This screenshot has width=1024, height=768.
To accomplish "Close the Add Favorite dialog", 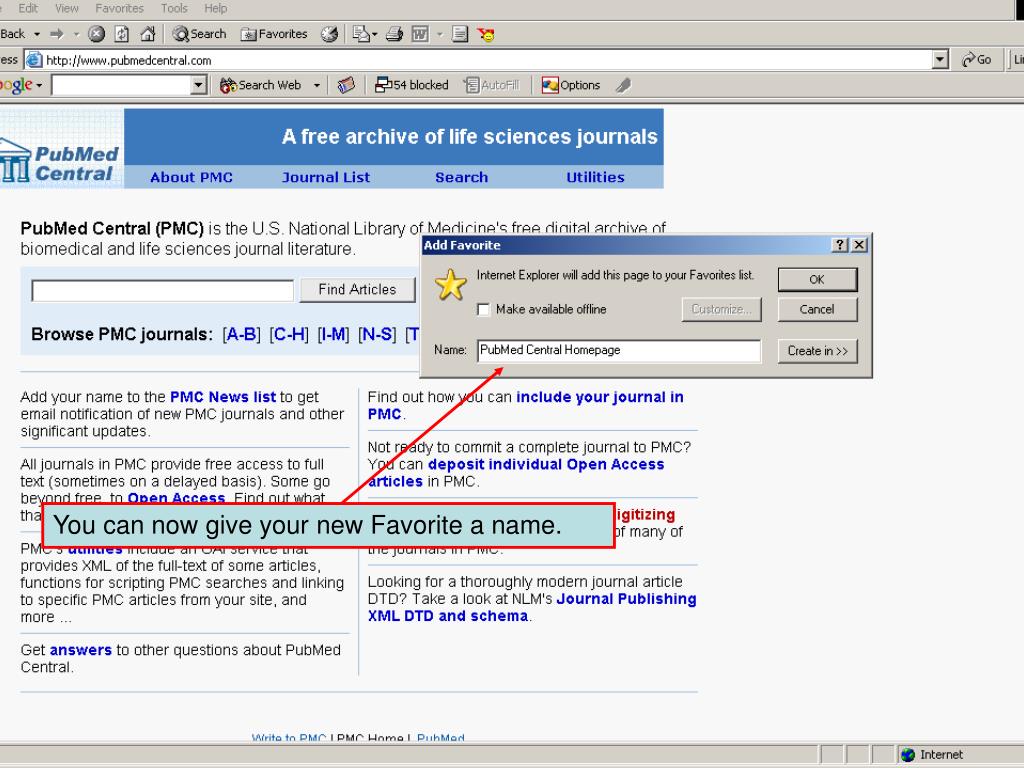I will pos(859,245).
